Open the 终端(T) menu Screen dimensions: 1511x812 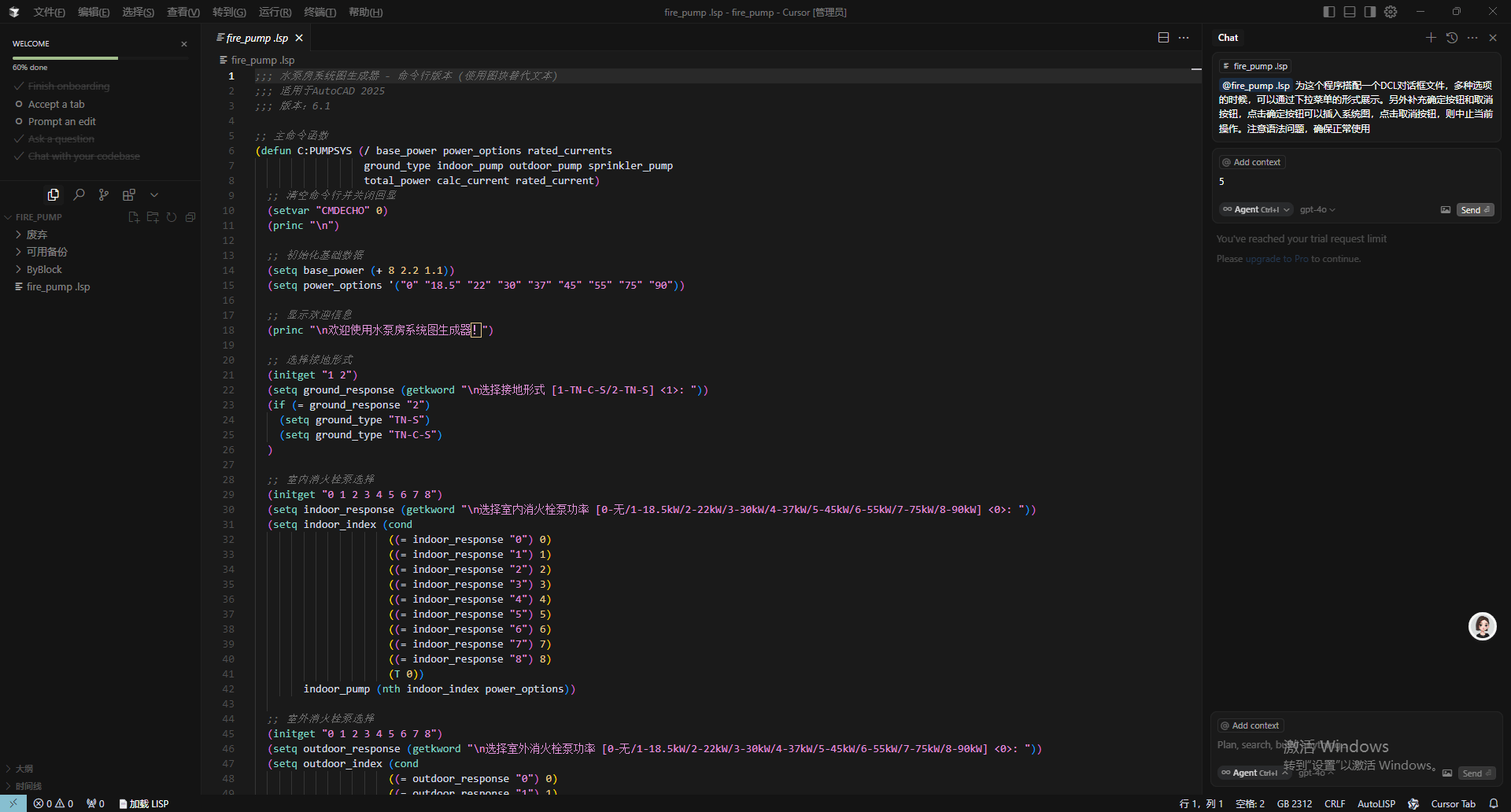[320, 12]
